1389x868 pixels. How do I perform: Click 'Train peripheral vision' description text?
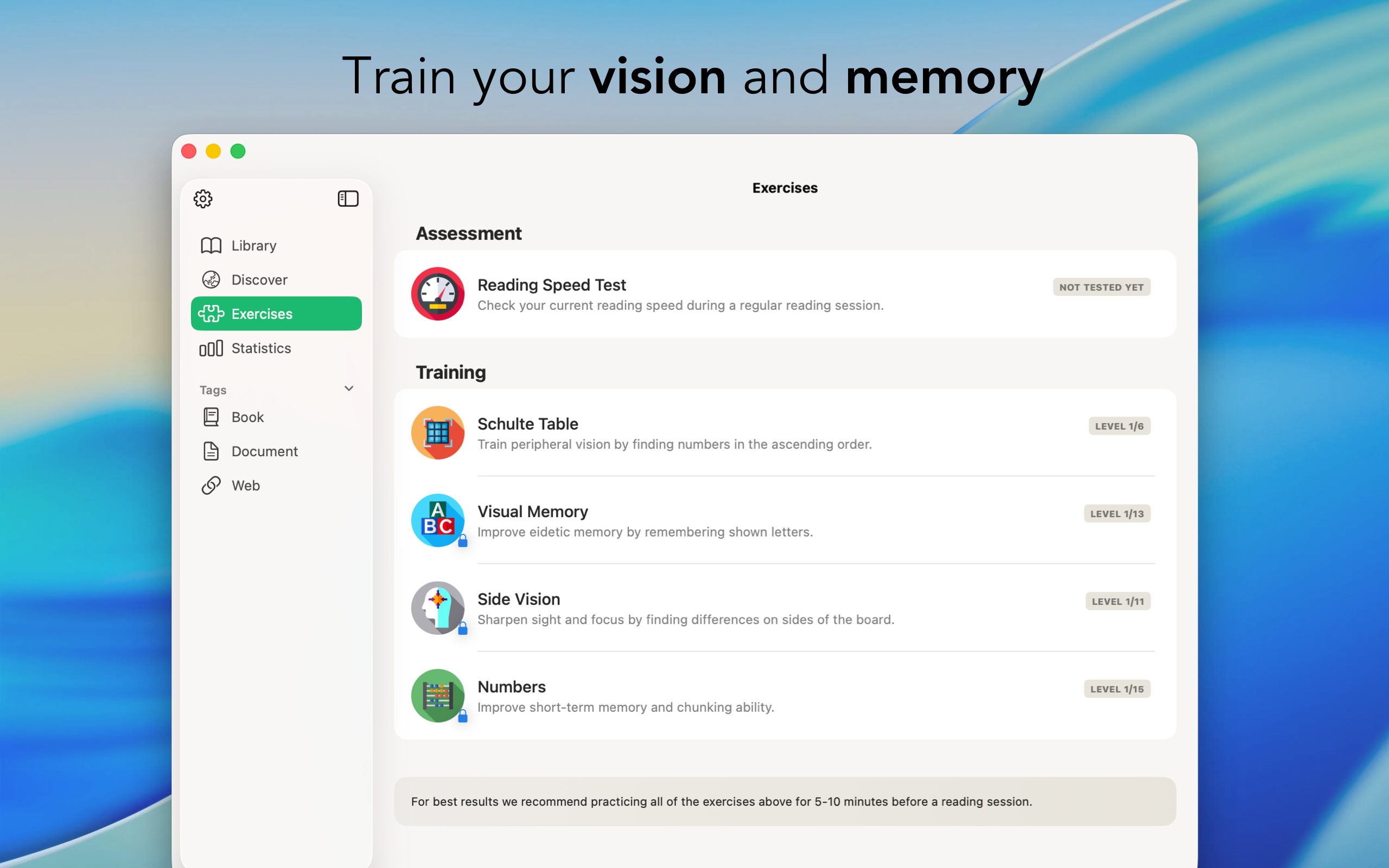(674, 444)
